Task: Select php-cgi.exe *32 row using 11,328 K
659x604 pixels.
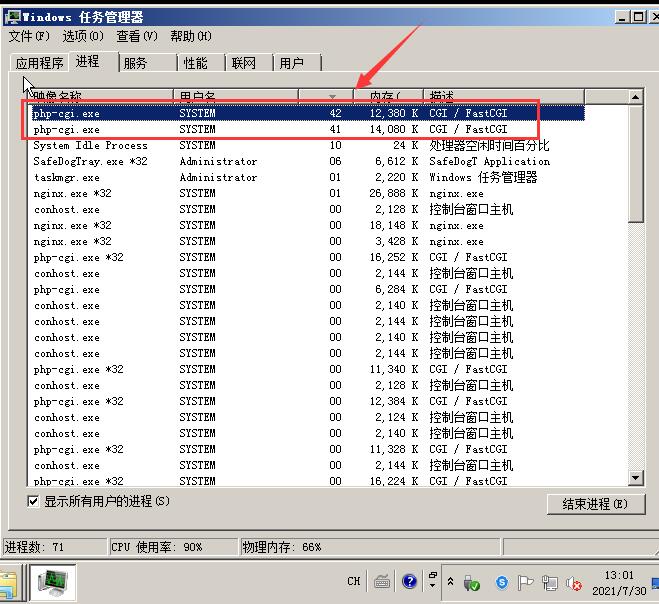Action: (308, 449)
